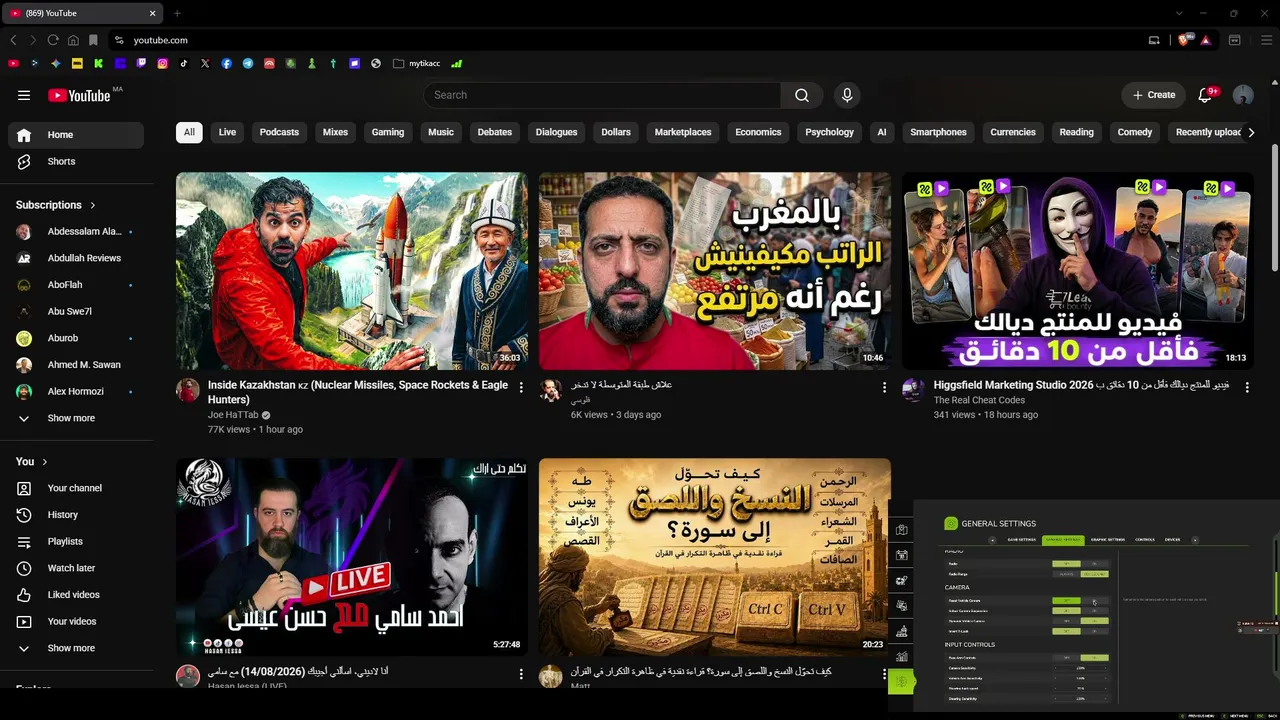Open the Facebook bookmark

pyautogui.click(x=227, y=63)
